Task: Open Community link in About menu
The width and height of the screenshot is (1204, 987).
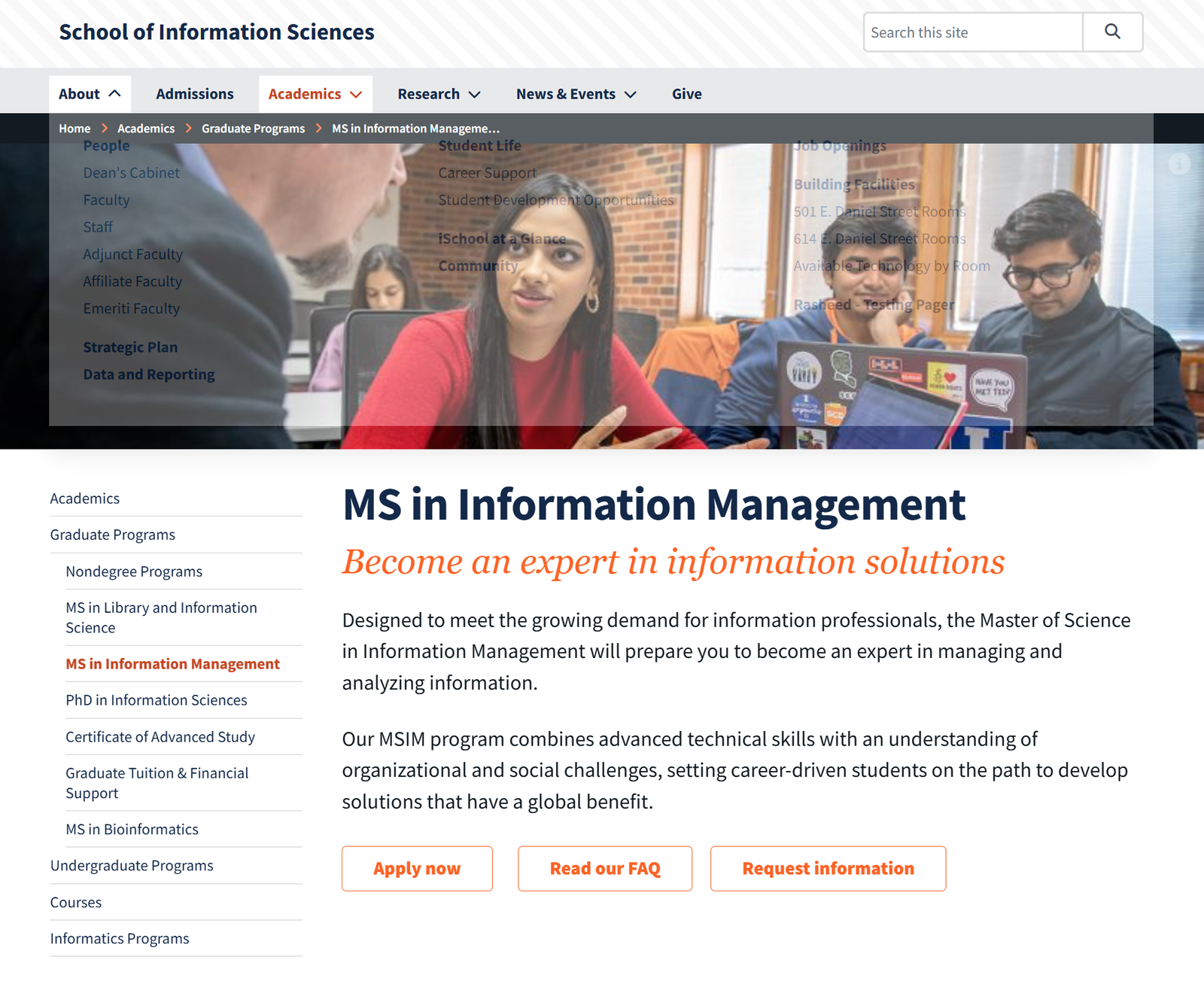Action: pyautogui.click(x=478, y=267)
